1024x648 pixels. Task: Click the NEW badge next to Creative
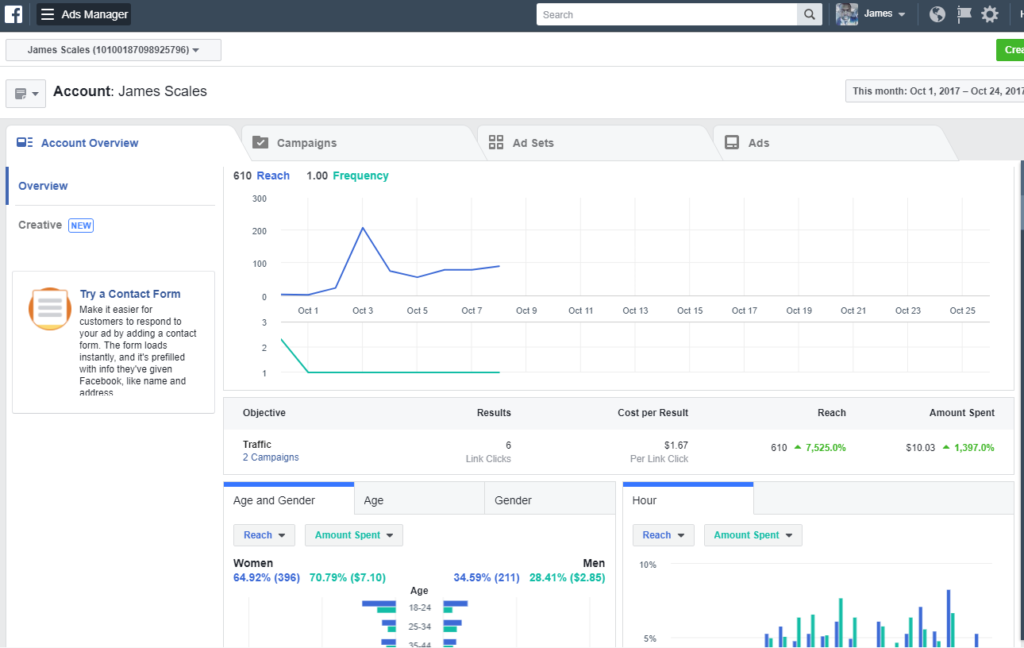click(x=81, y=225)
